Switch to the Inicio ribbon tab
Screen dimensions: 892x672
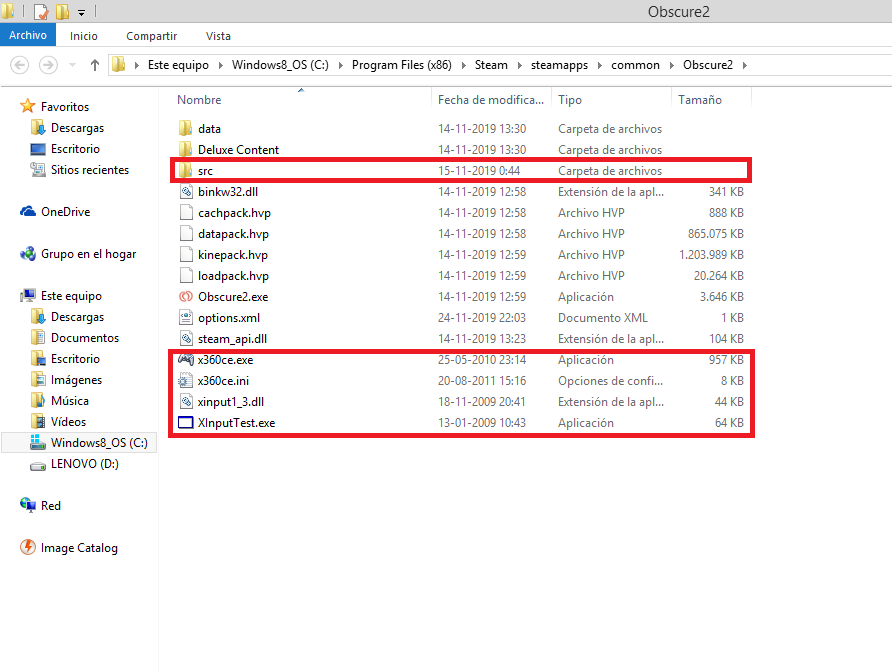pyautogui.click(x=84, y=36)
